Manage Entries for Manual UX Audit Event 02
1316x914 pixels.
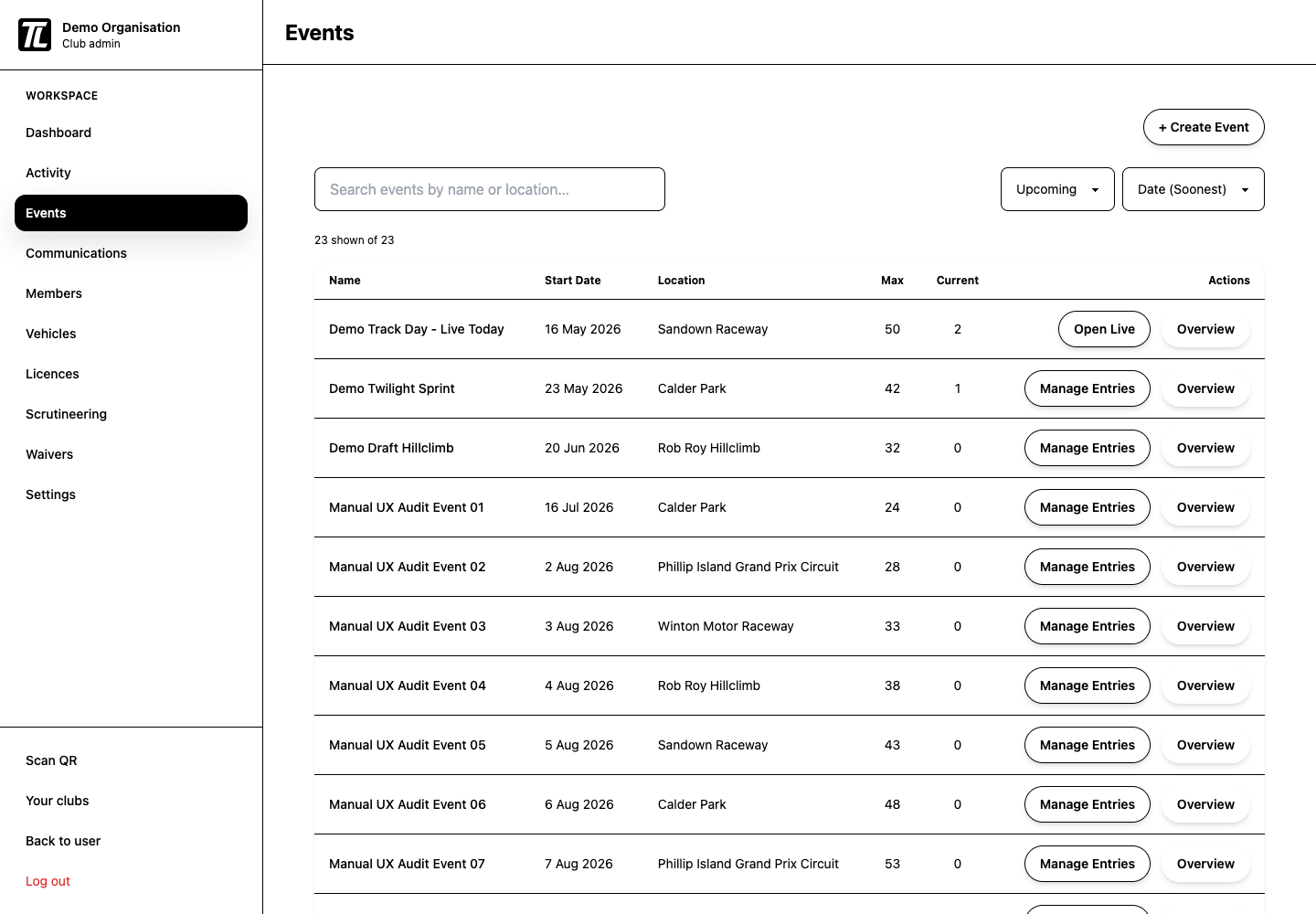coord(1088,567)
